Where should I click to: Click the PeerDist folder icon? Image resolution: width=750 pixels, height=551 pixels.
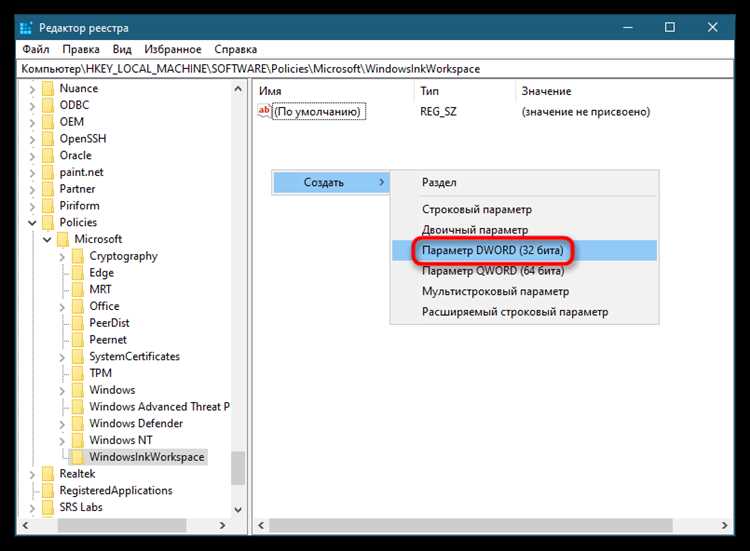pos(77,323)
